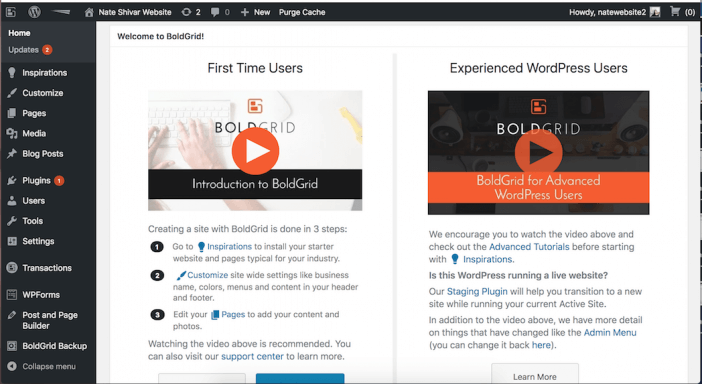Click the Blog Posts pushpin icon

coord(12,154)
